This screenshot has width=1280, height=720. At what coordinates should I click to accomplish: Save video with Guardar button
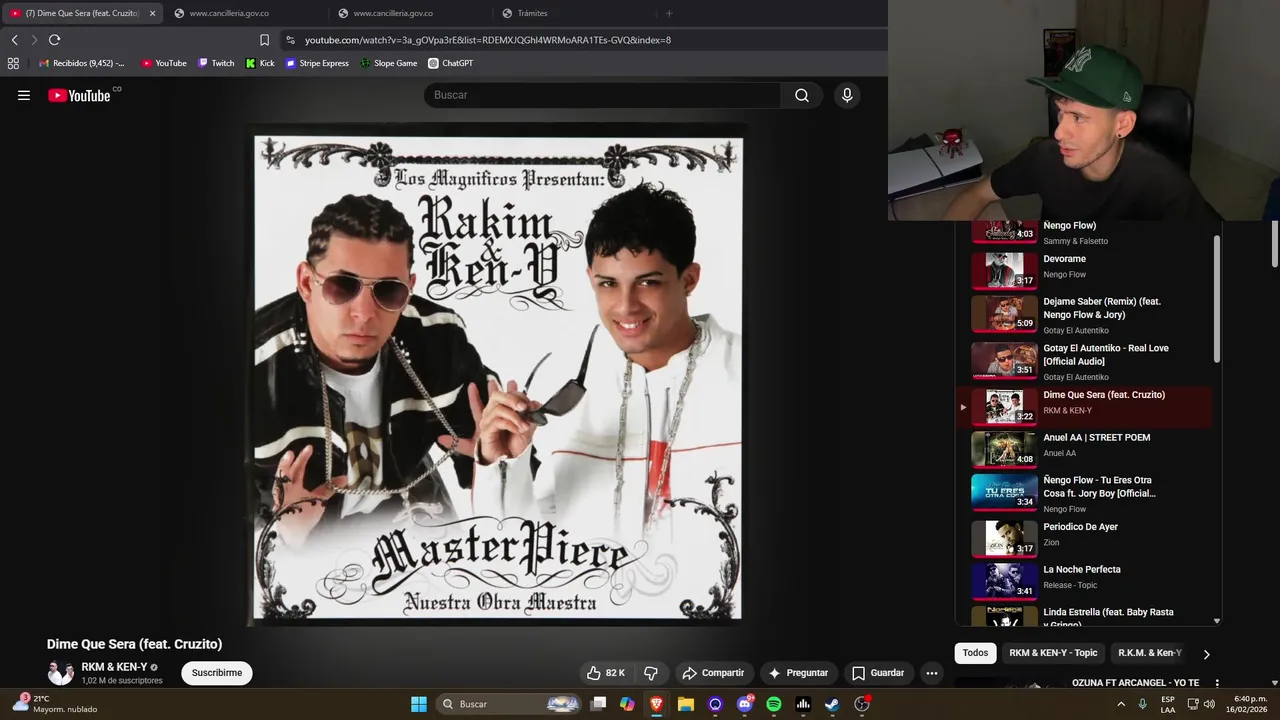pos(878,673)
